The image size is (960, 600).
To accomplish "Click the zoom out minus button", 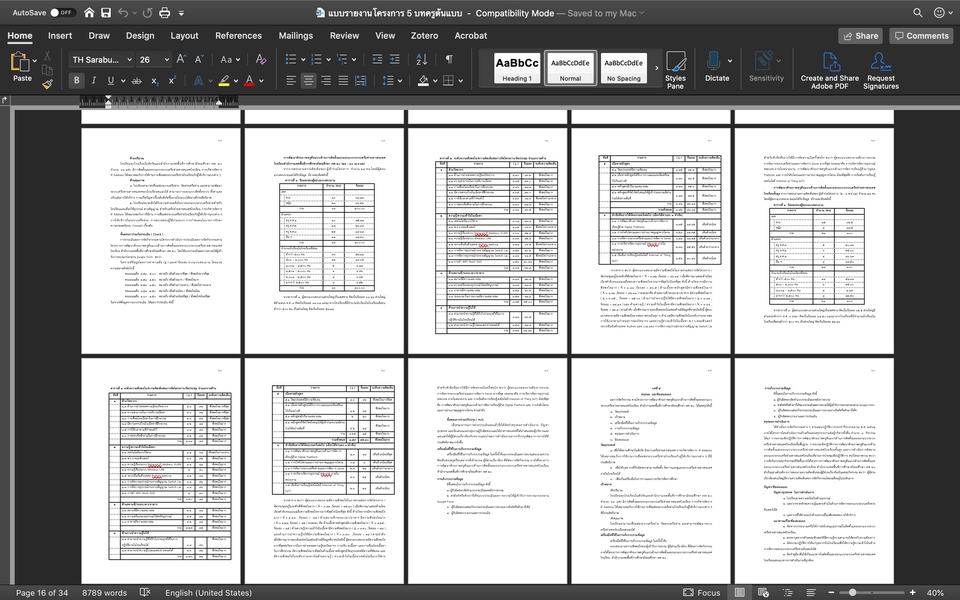I will [831, 592].
